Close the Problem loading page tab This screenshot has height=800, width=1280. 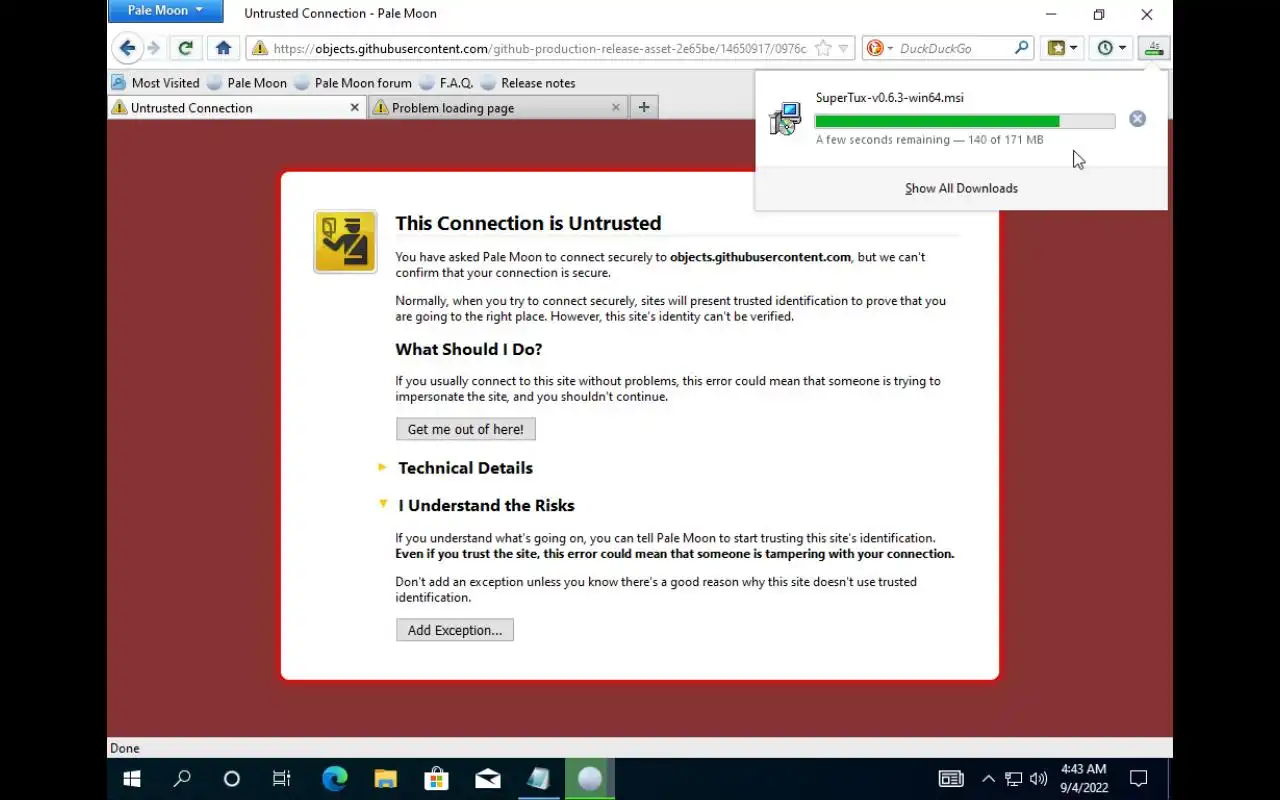click(x=615, y=108)
